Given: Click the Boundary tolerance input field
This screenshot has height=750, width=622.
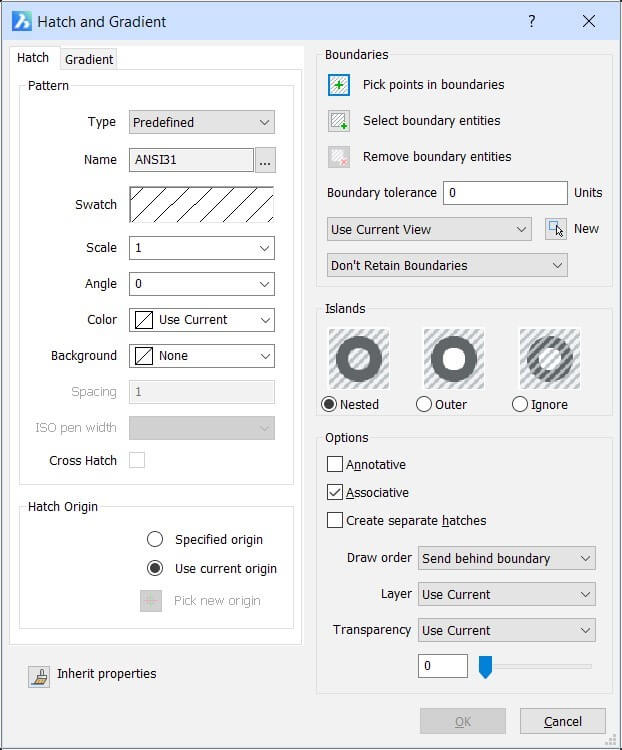Looking at the screenshot, I should pos(505,193).
